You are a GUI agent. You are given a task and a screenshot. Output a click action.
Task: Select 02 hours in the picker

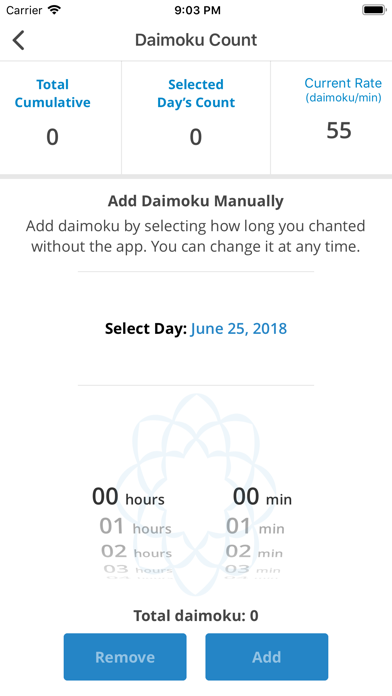click(136, 552)
